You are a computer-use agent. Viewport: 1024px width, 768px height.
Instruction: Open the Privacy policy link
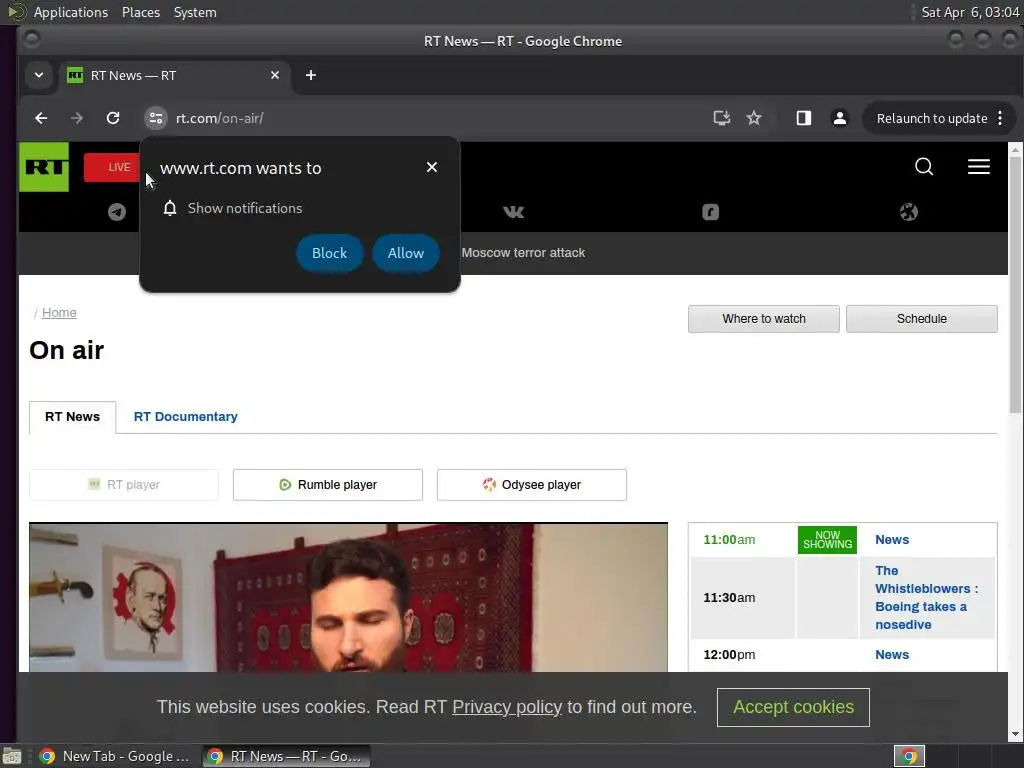point(507,707)
